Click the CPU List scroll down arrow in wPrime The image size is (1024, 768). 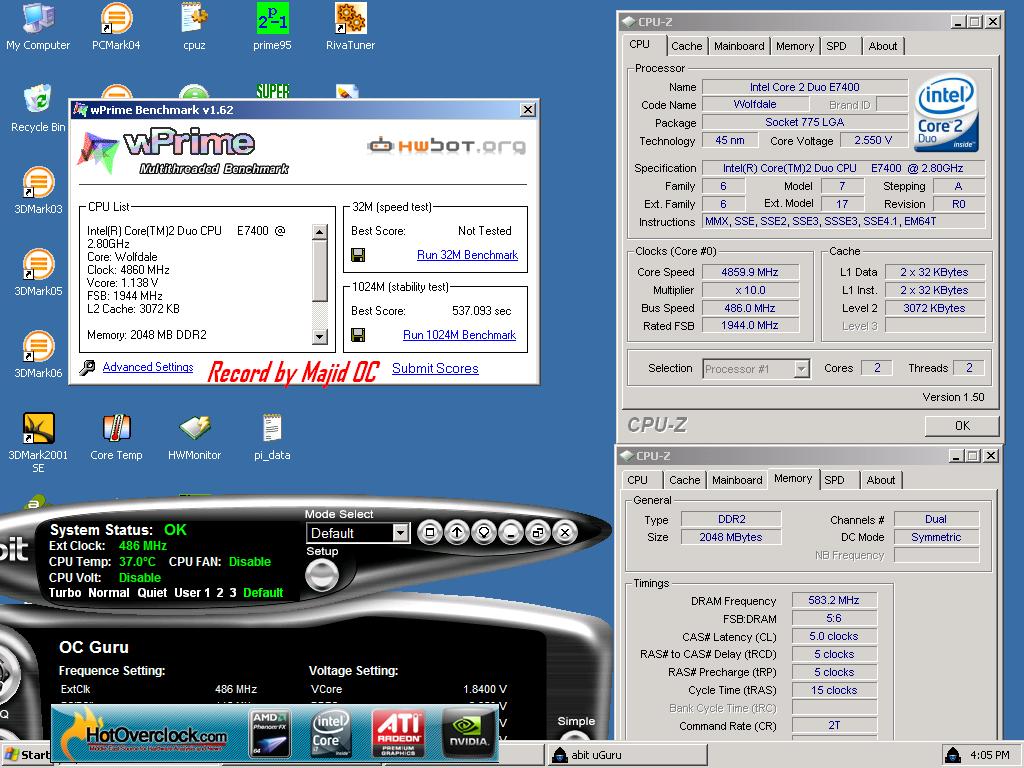coord(319,337)
